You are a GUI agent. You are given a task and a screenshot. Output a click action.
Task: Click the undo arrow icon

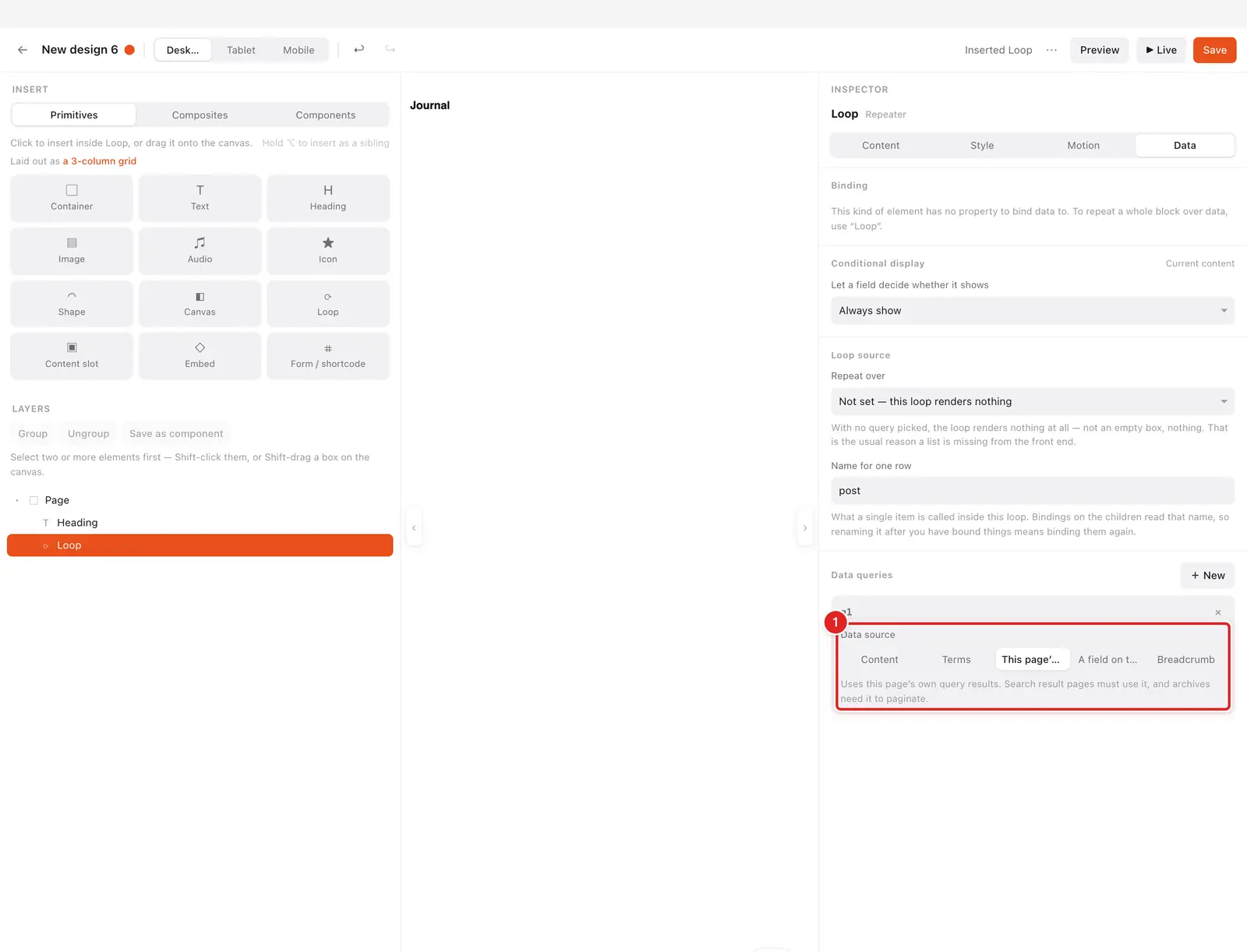tap(359, 49)
